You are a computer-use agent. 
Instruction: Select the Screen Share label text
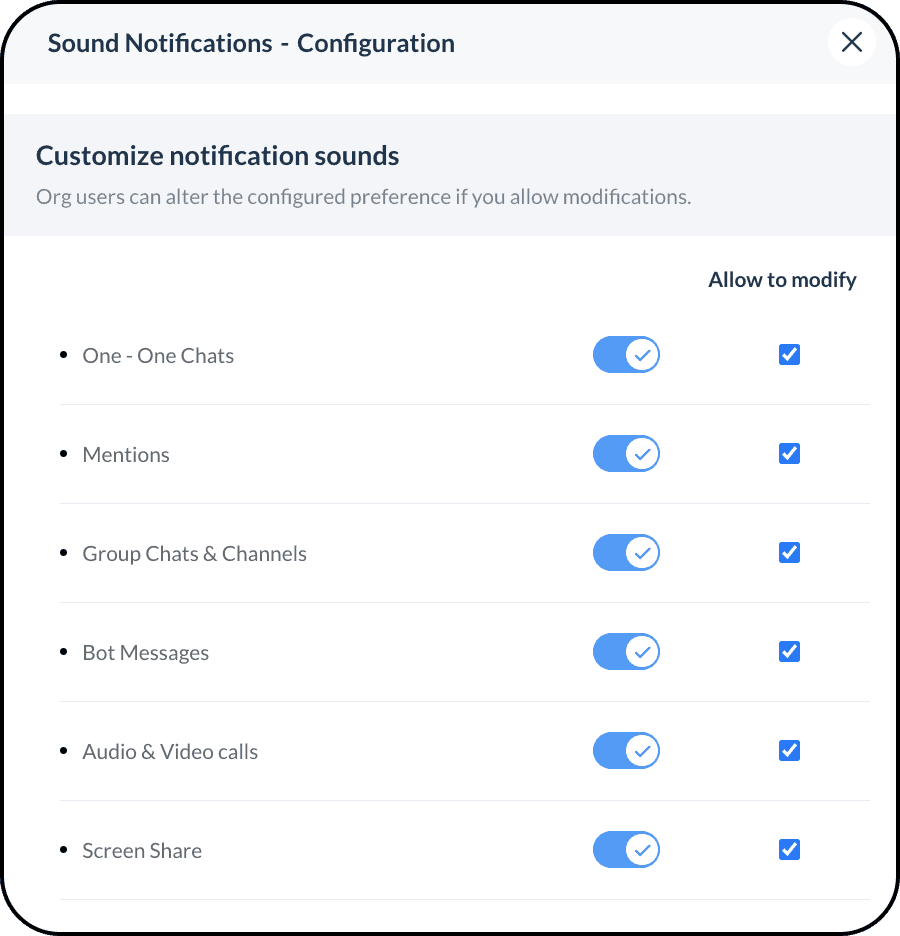[x=142, y=851]
